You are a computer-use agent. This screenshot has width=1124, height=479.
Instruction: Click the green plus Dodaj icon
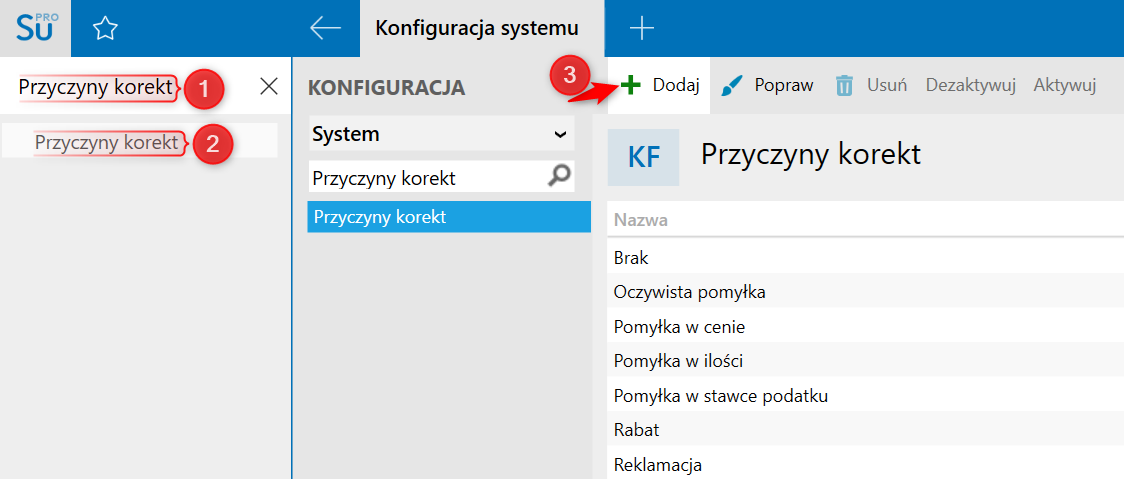tap(631, 86)
